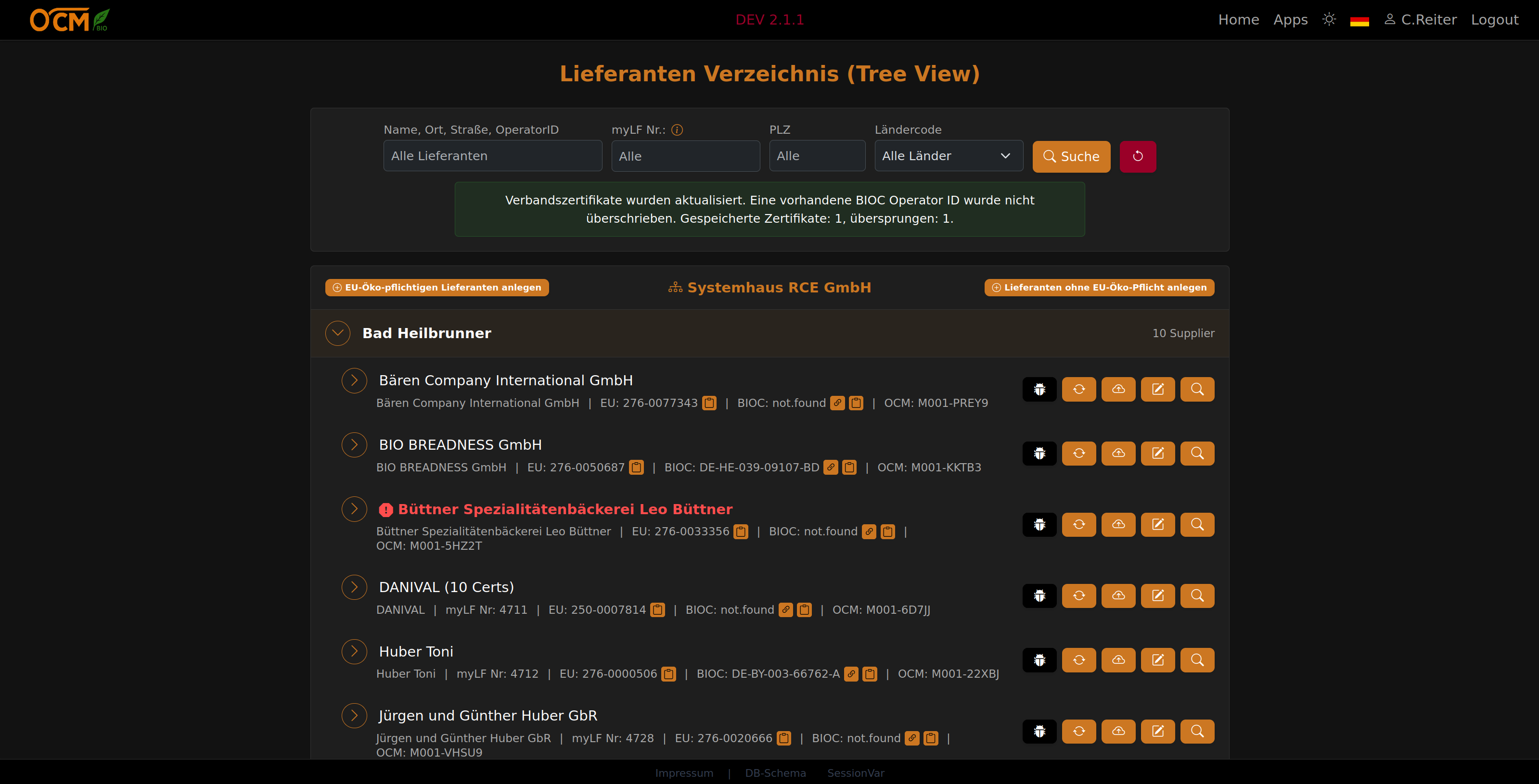Image resolution: width=1539 pixels, height=784 pixels.
Task: Copy BIOC ID DE-BY-003-66762-A to clipboard
Action: click(870, 674)
